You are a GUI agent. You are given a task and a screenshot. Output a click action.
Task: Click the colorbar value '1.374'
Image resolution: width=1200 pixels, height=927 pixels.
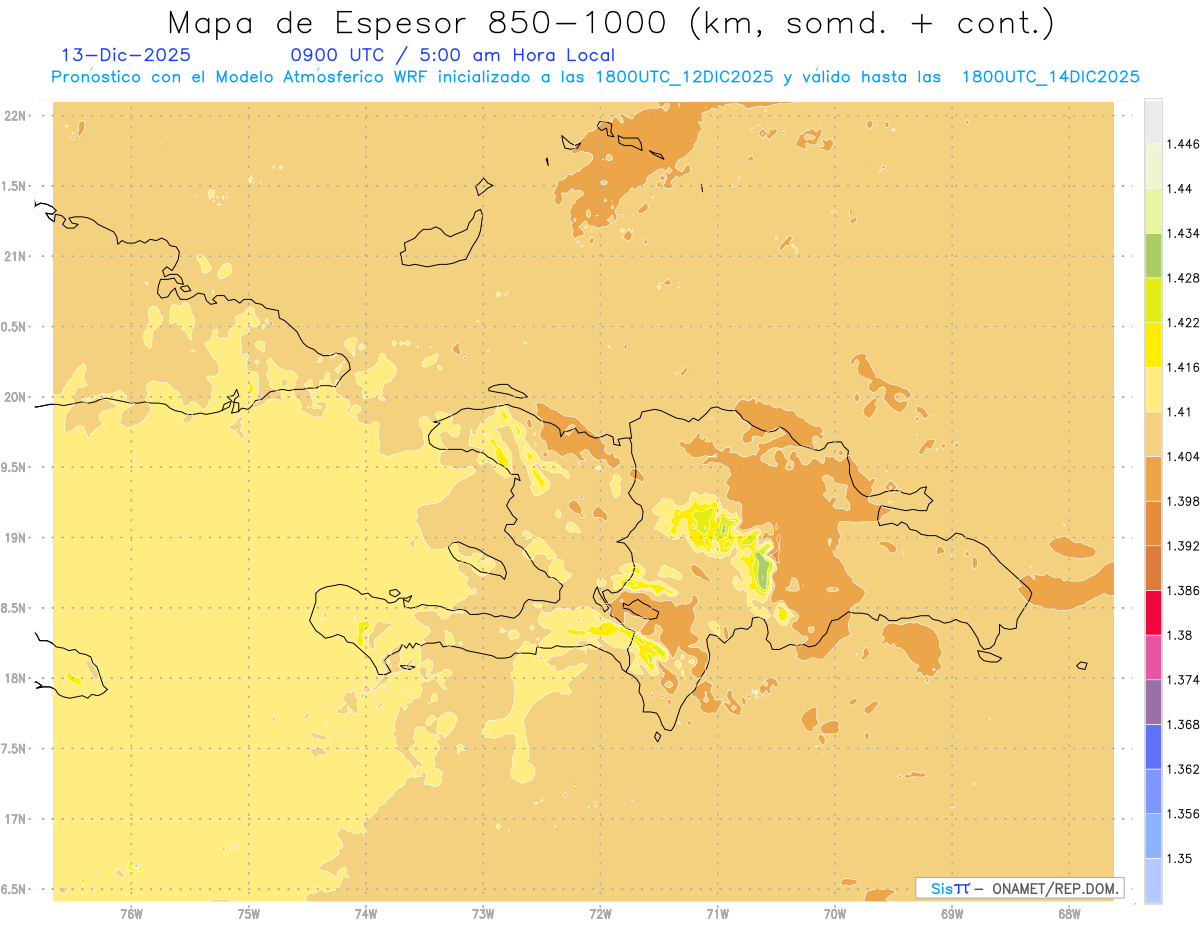point(1183,680)
